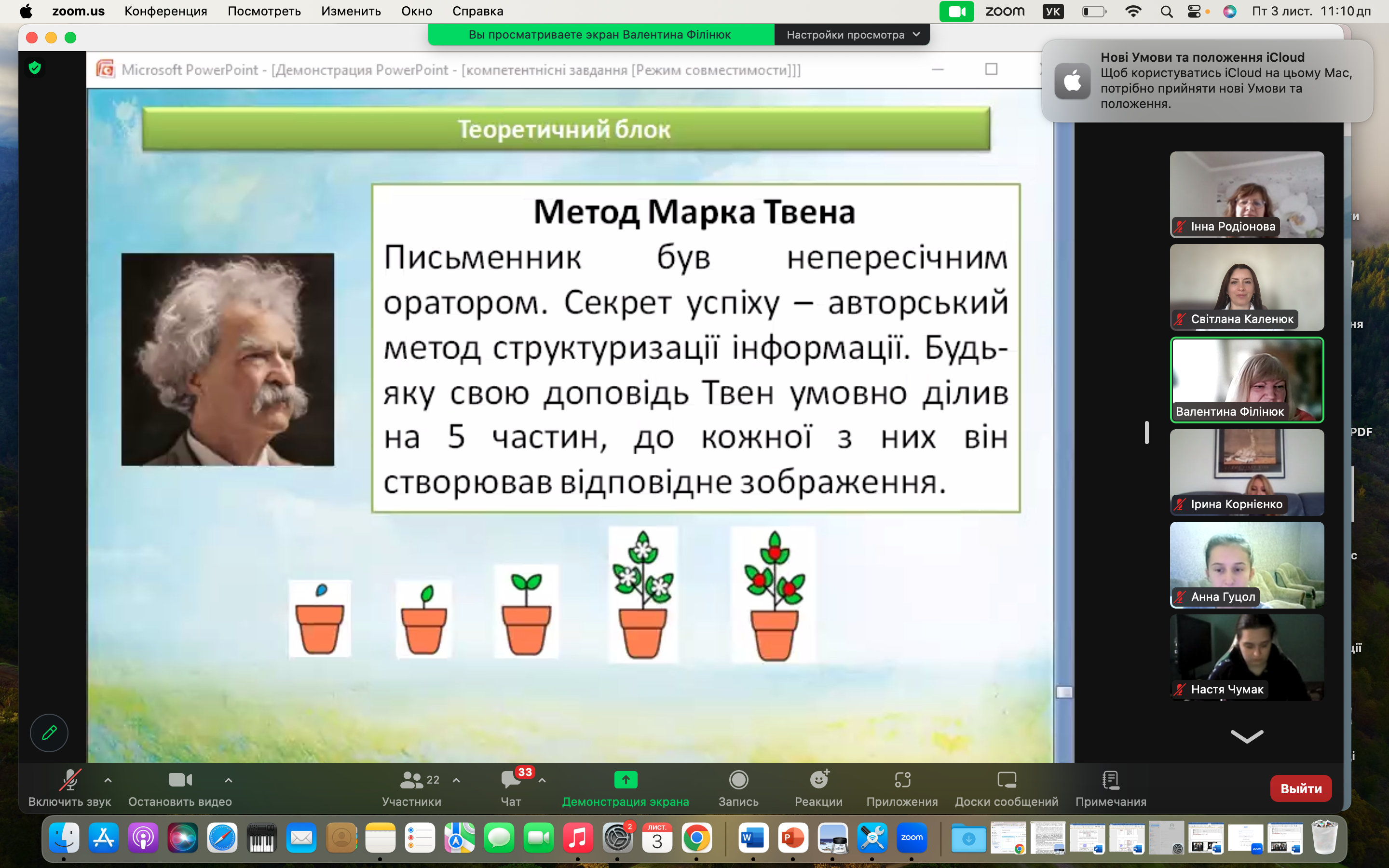The height and width of the screenshot is (868, 1389).
Task: Open the Примечания notes icon
Action: tap(1110, 780)
